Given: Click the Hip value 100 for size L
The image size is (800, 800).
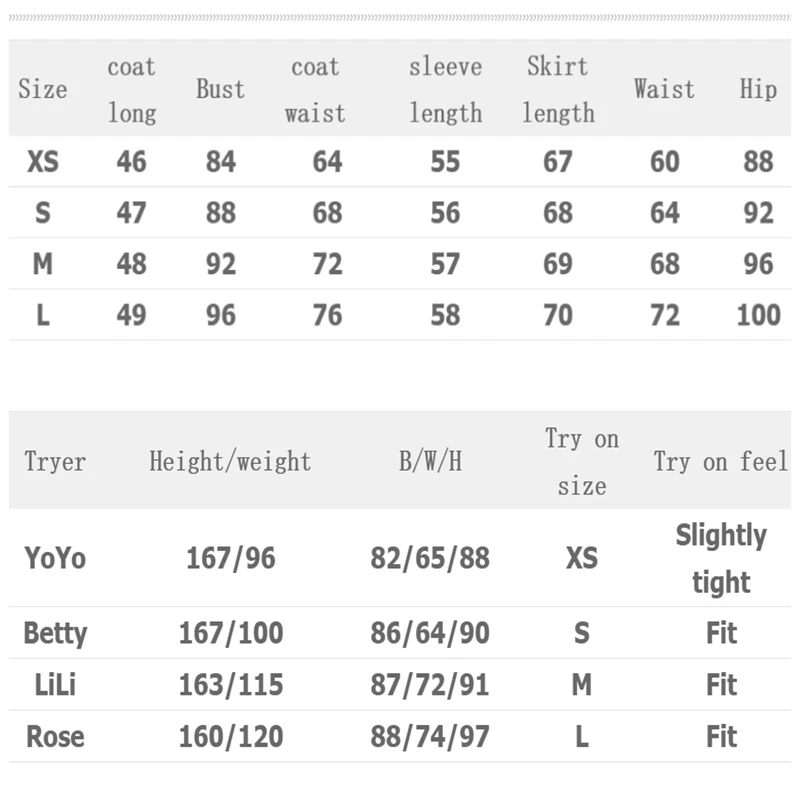Looking at the screenshot, I should pyautogui.click(x=759, y=315).
